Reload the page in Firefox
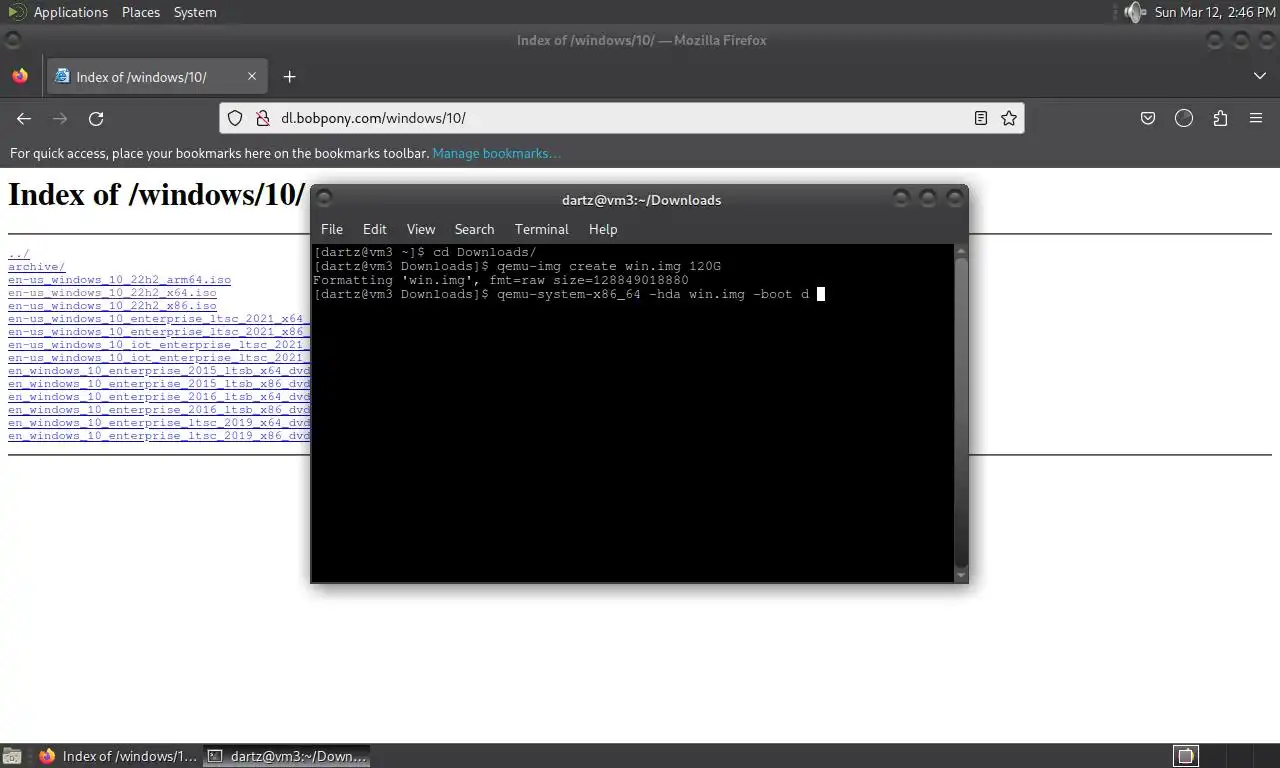Image resolution: width=1280 pixels, height=768 pixels. pos(96,118)
